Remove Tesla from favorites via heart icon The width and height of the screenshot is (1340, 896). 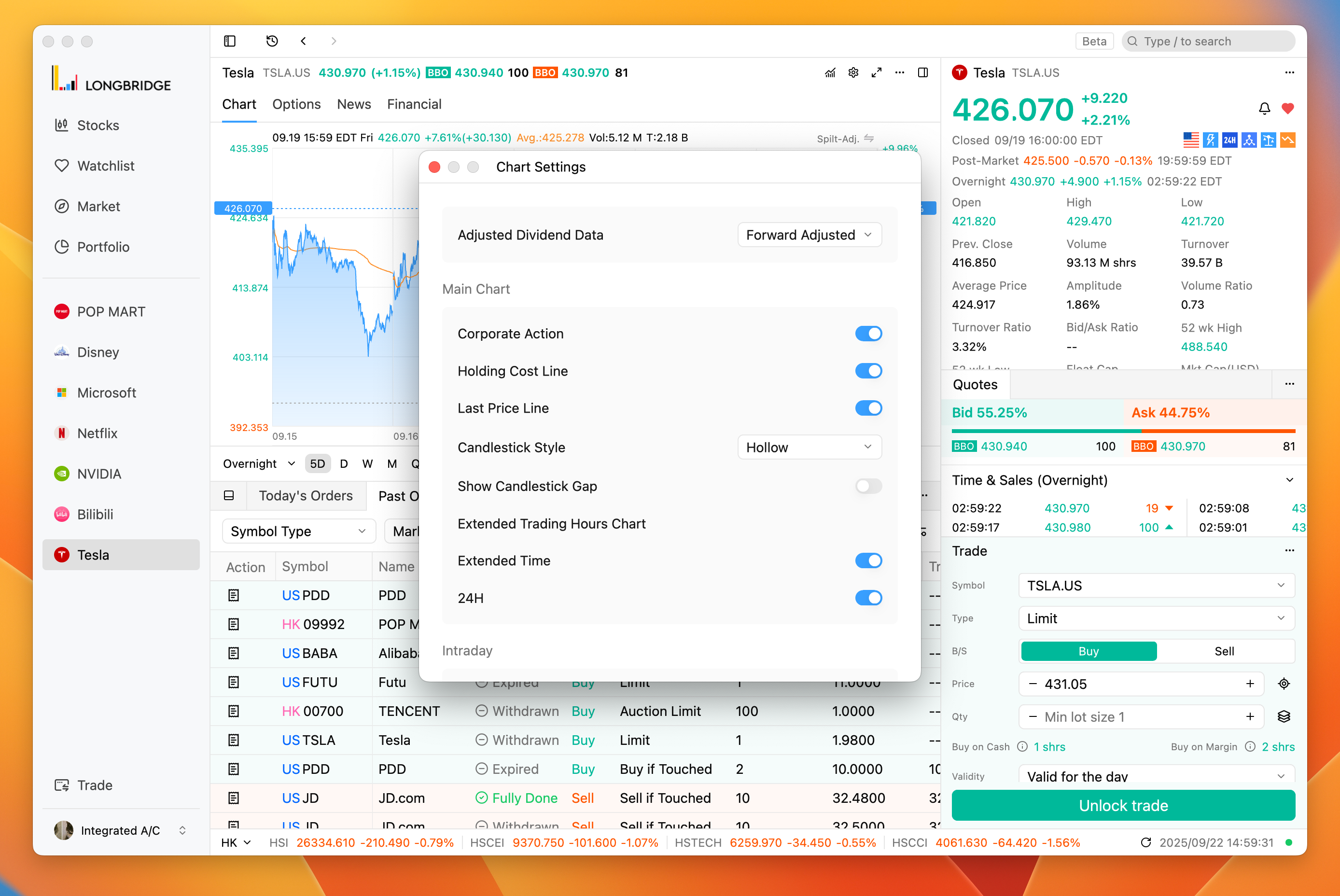1287,109
